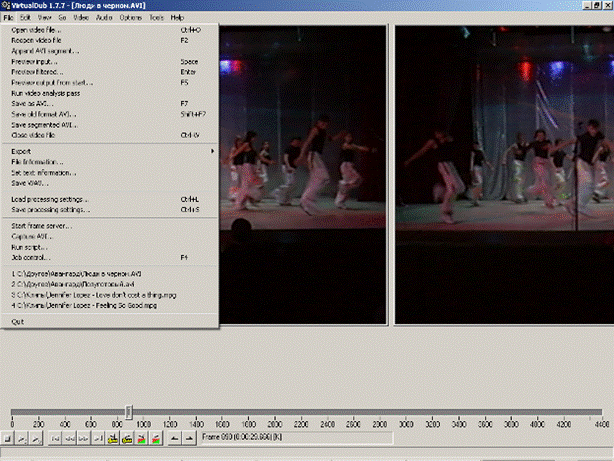Viewport: 614px width, 461px height.
Task: Click the Play input toolbar icon
Action: 21,438
